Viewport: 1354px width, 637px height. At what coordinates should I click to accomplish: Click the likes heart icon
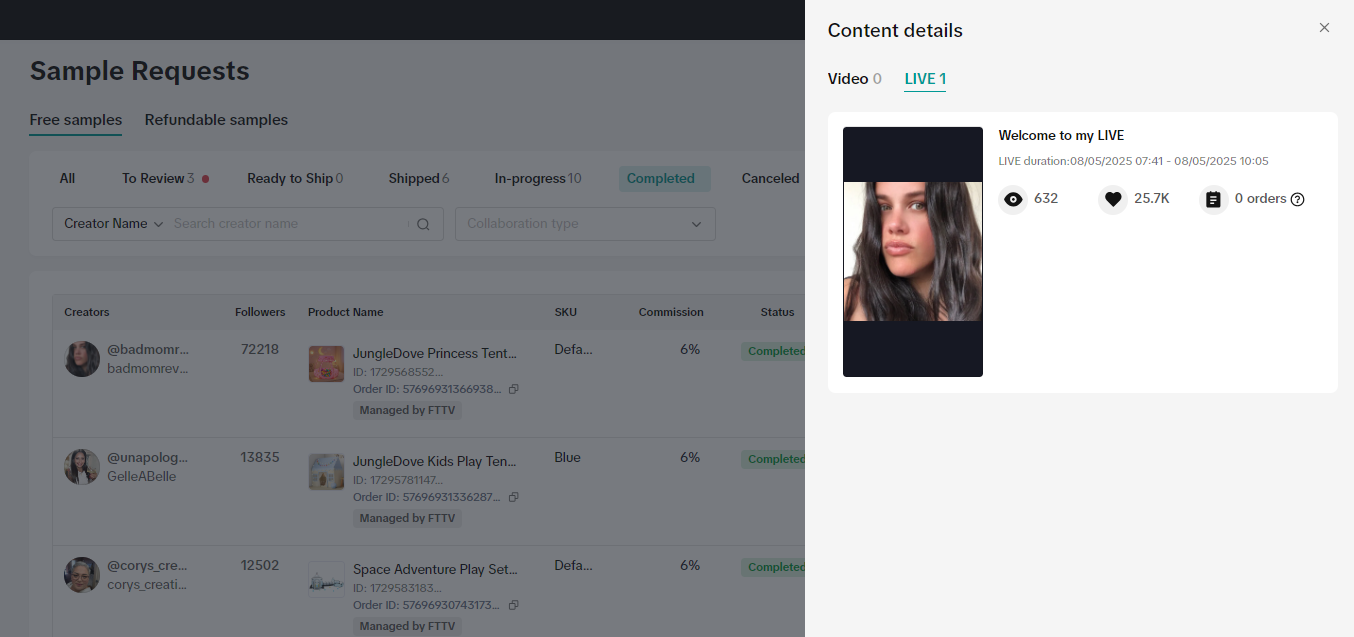point(1113,200)
